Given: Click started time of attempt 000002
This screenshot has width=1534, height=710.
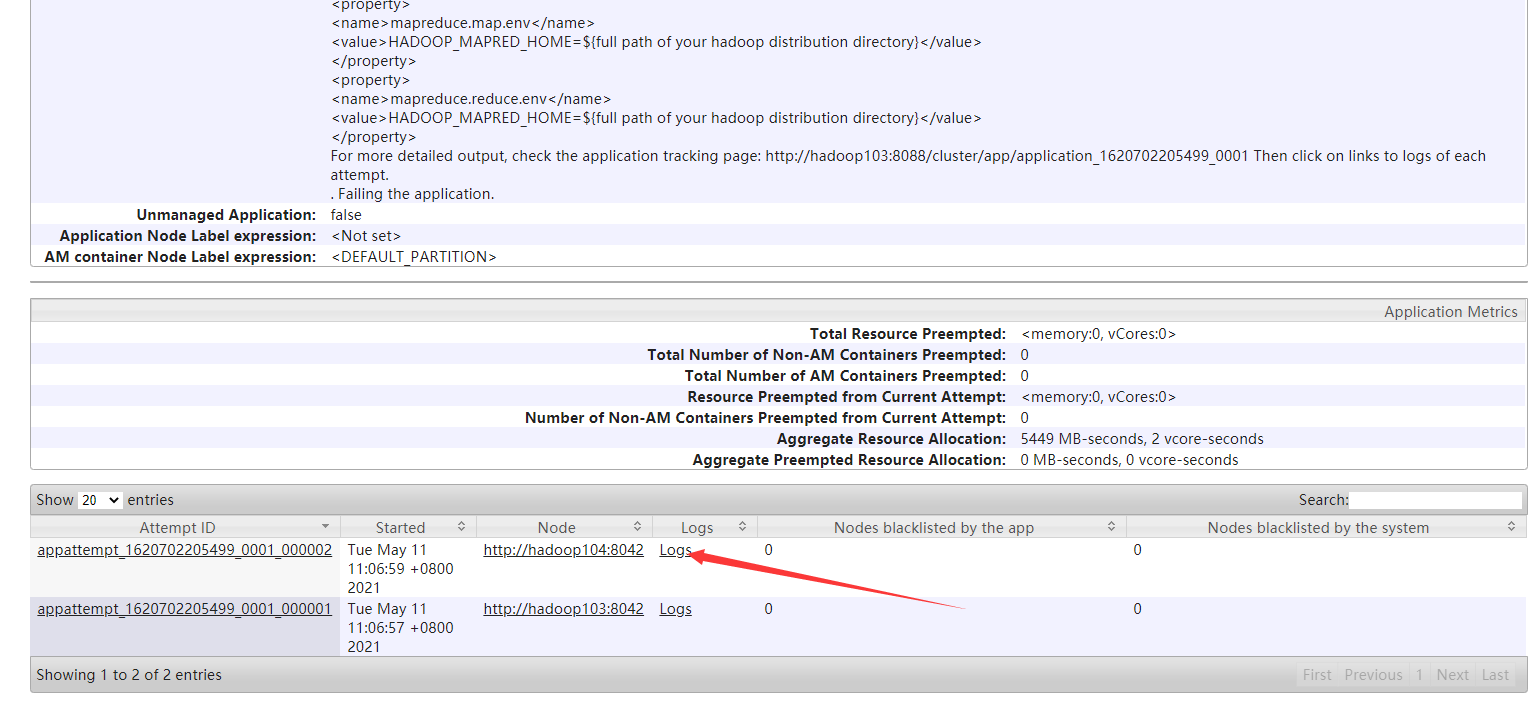Looking at the screenshot, I should click(401, 569).
